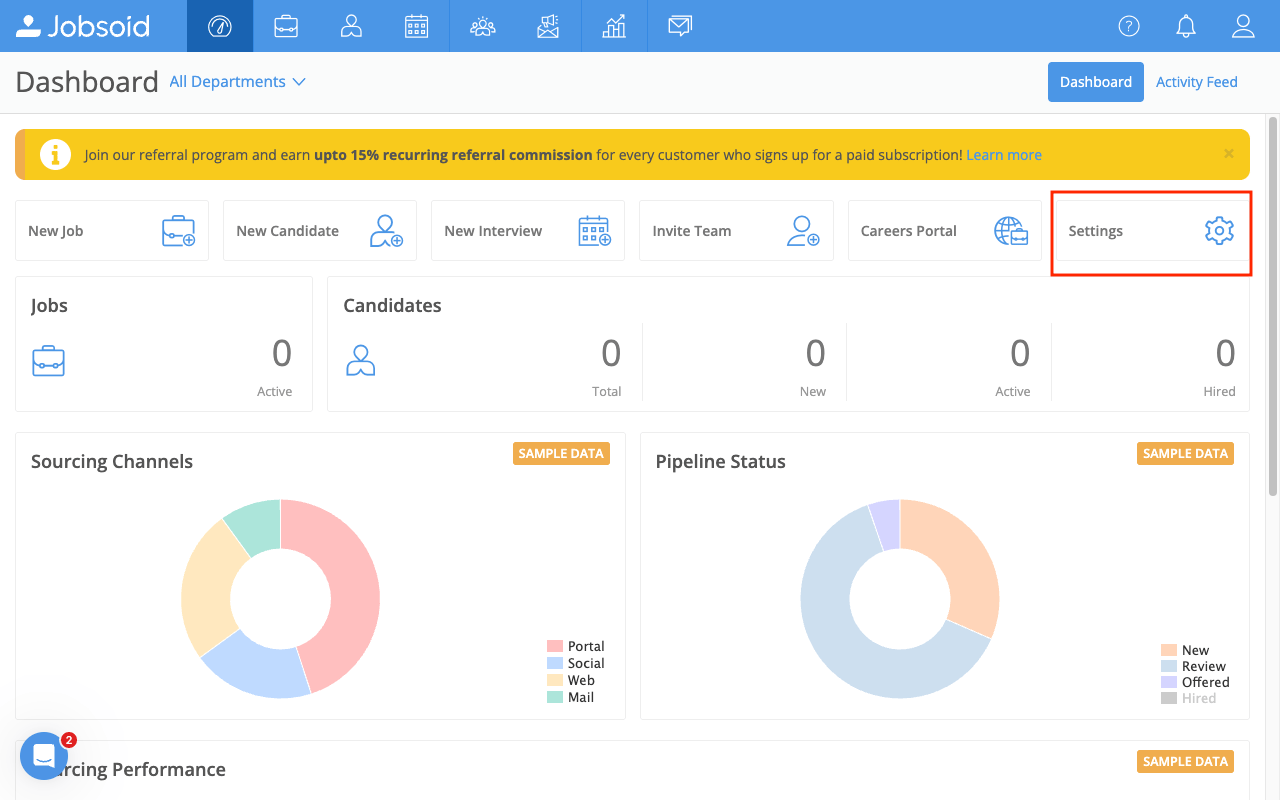Click the Active jobs count
This screenshot has height=800, width=1280.
[x=282, y=353]
